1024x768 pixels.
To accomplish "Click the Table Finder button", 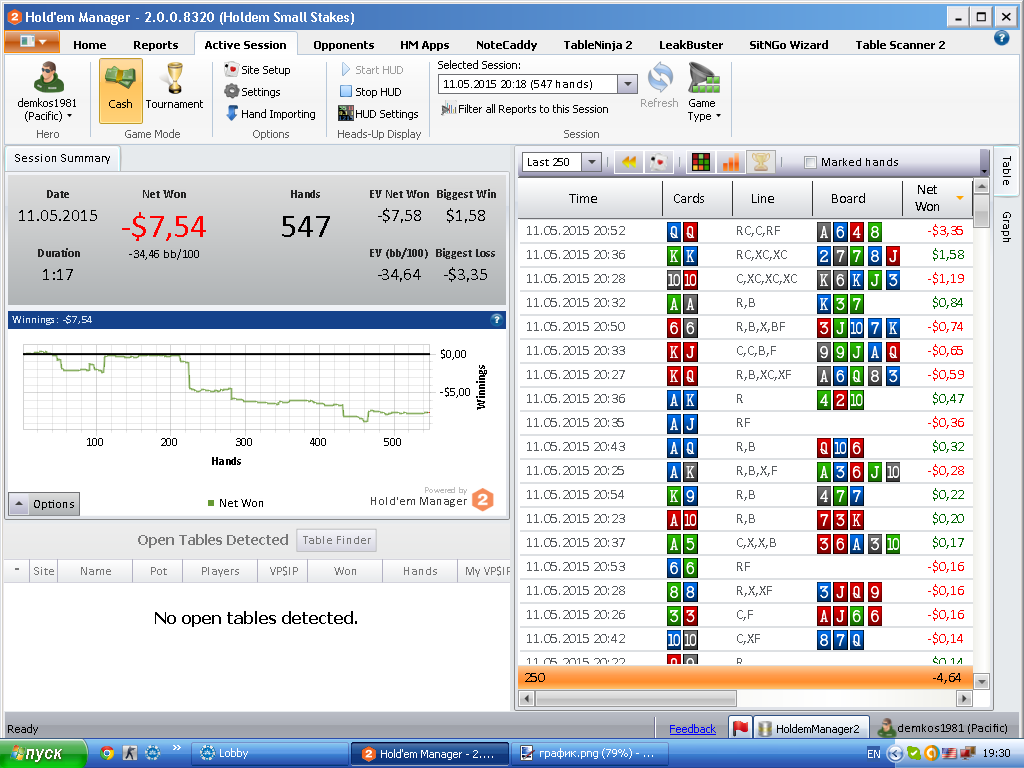I will [336, 540].
